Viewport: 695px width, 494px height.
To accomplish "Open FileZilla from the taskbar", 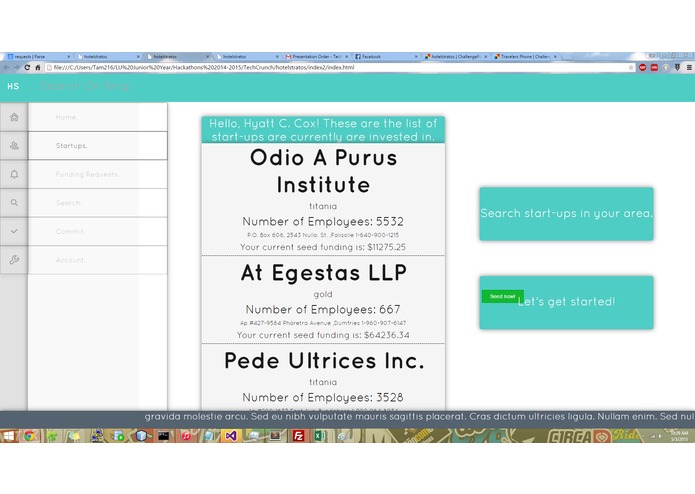I will (x=298, y=436).
